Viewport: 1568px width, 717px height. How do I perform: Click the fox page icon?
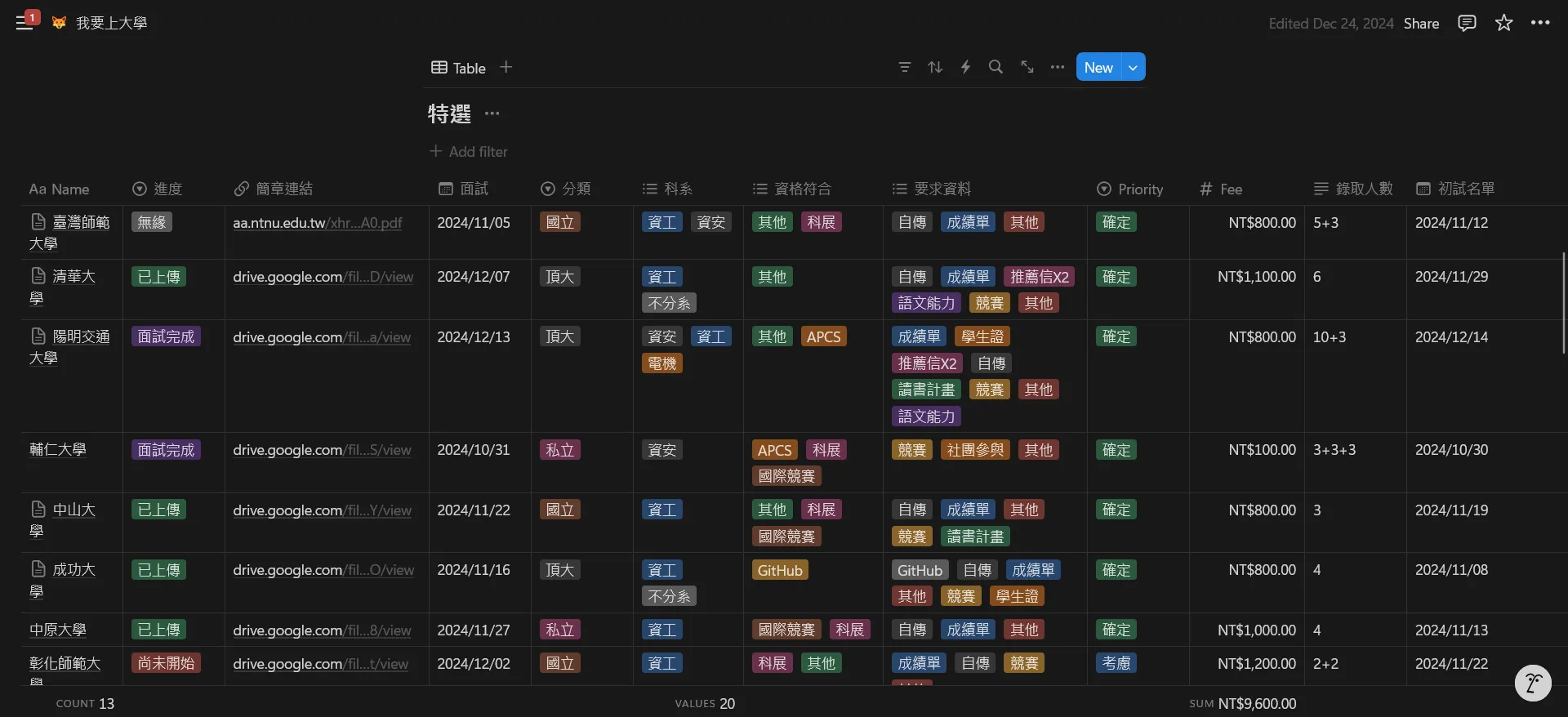(x=59, y=23)
